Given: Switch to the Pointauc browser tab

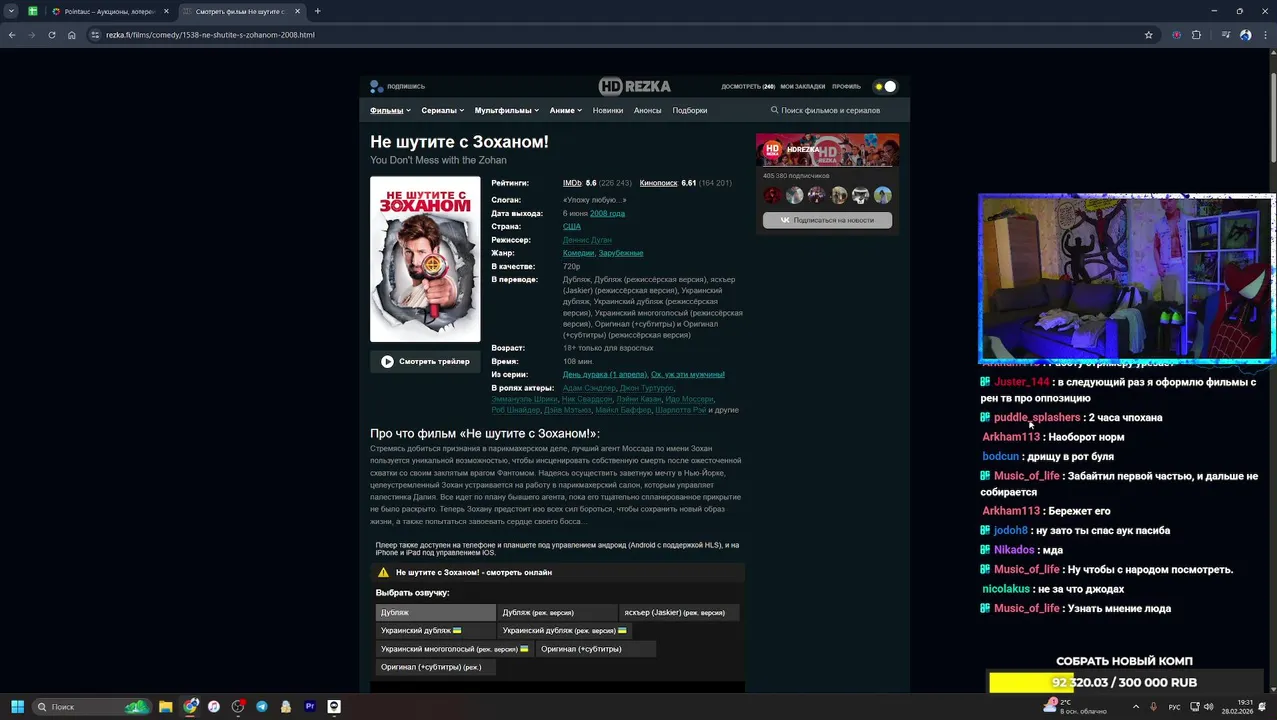Looking at the screenshot, I should [x=109, y=11].
